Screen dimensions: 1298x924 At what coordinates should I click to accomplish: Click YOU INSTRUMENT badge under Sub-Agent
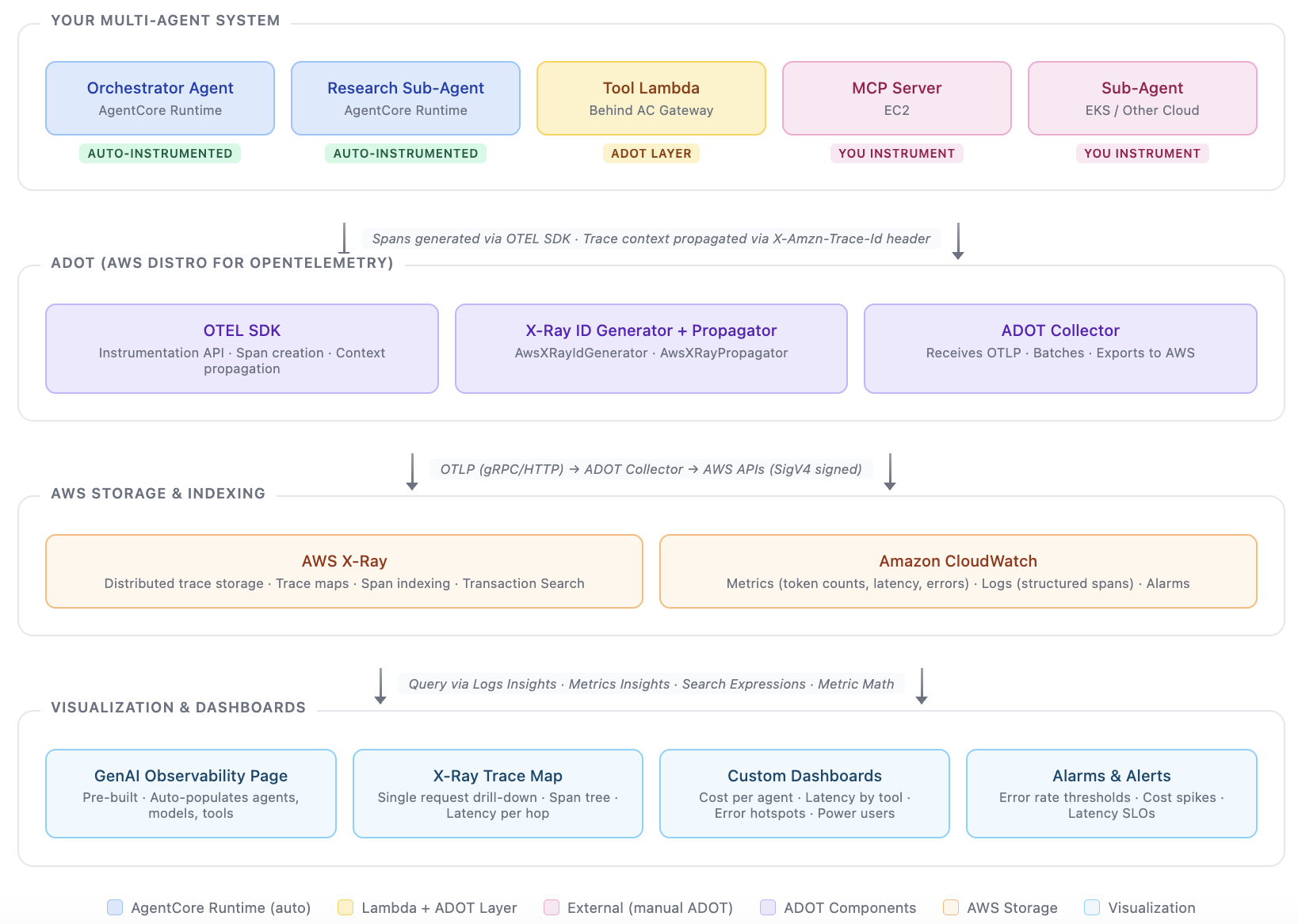(x=1143, y=153)
